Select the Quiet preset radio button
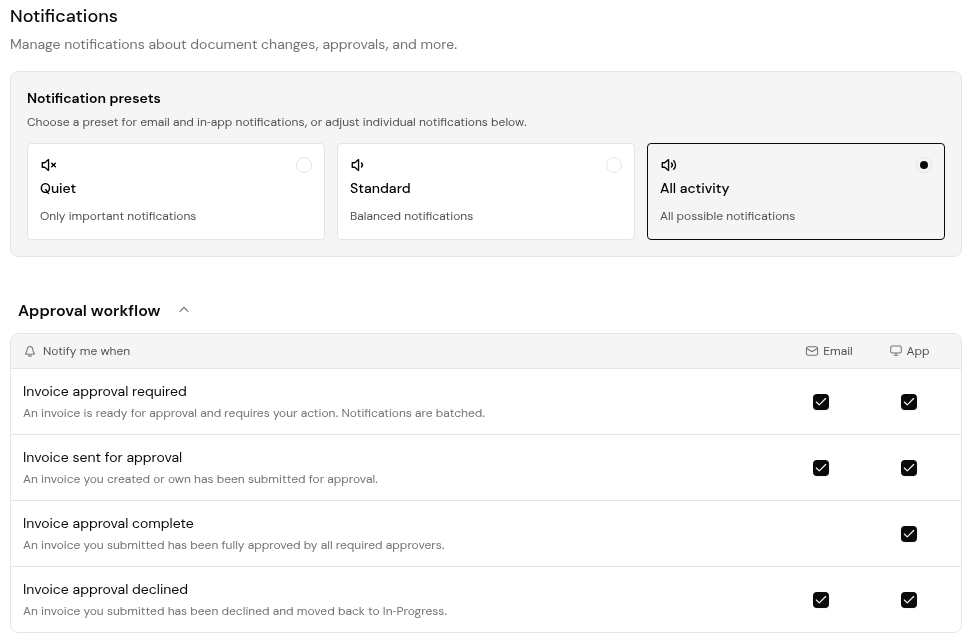This screenshot has width=966, height=640. pyautogui.click(x=304, y=165)
